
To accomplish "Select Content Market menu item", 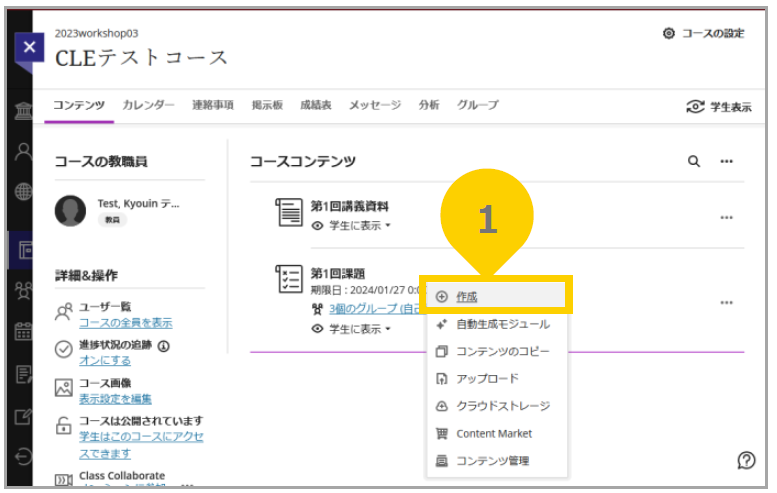I will point(497,434).
